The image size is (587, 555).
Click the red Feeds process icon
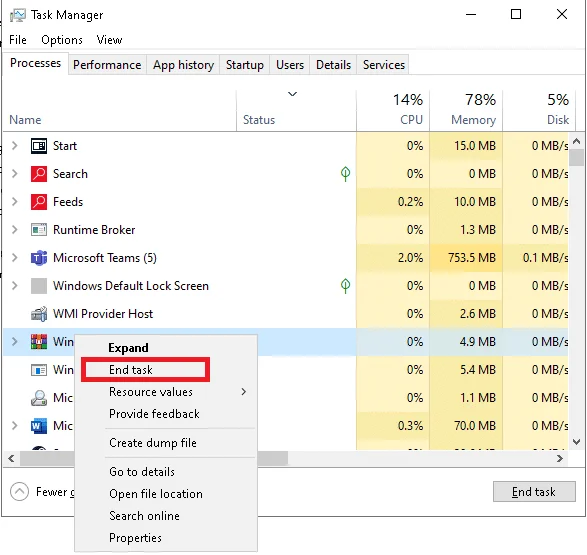(39, 202)
